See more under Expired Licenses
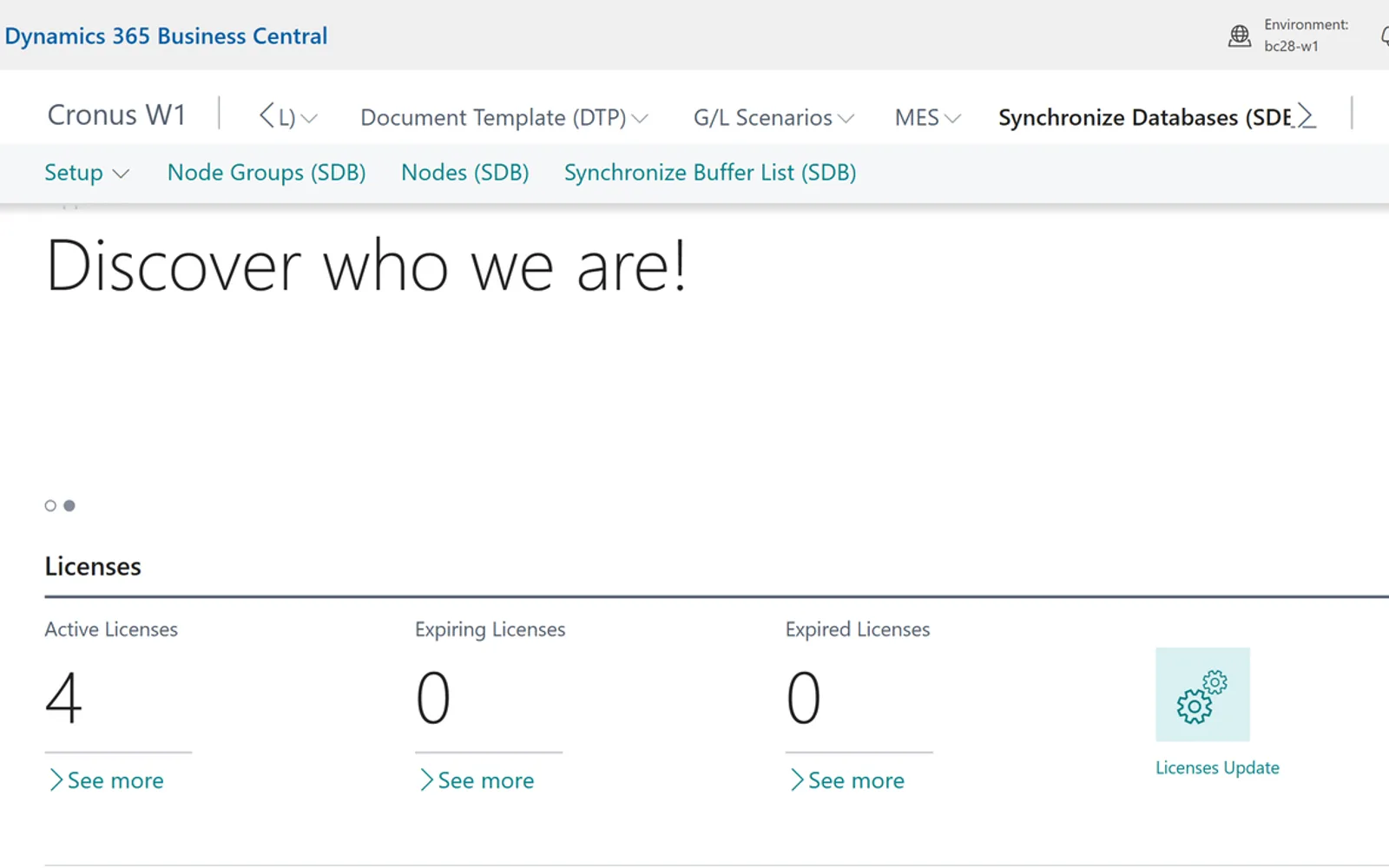 847,780
